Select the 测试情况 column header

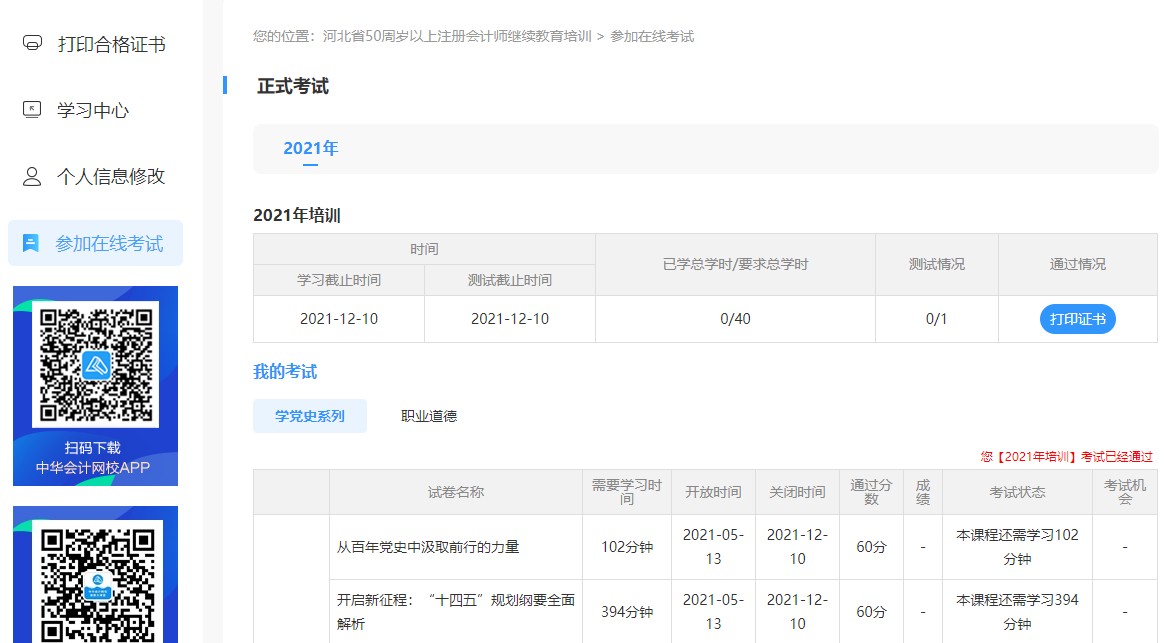[x=937, y=264]
